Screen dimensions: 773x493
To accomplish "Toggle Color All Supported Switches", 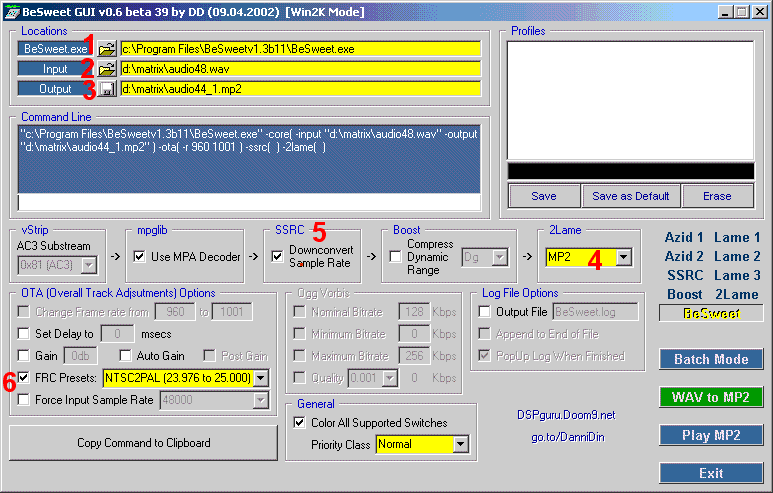I will 299,423.
